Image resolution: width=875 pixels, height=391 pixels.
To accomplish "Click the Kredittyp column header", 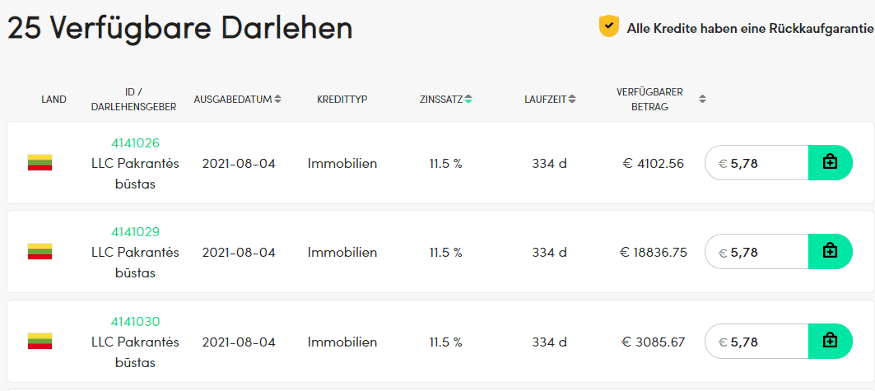I will click(342, 99).
